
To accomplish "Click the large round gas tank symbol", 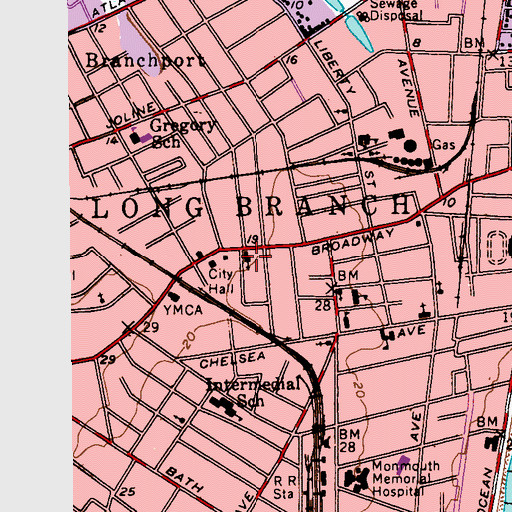I will pos(410,146).
